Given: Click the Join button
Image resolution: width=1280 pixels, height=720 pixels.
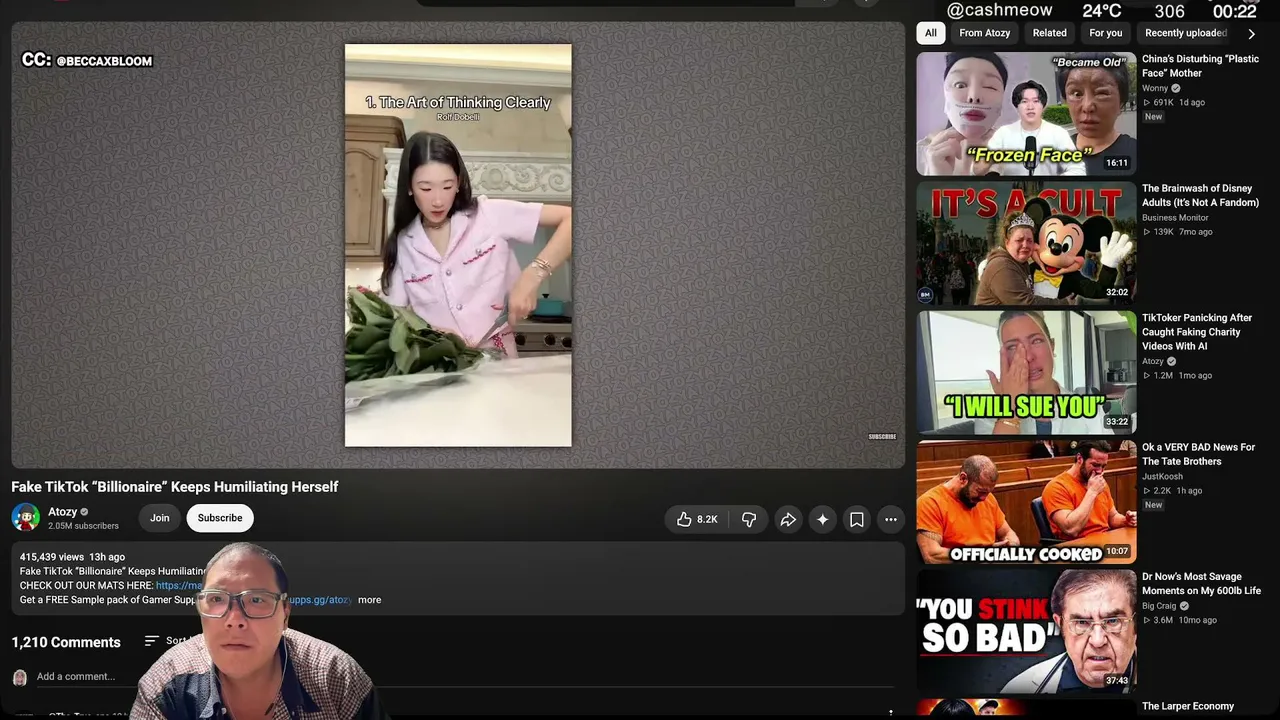Looking at the screenshot, I should 160,518.
